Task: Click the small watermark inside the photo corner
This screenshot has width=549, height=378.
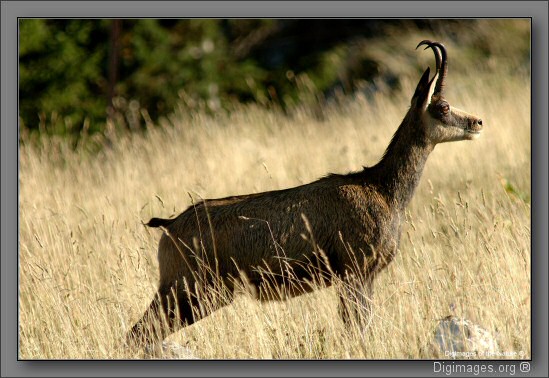Action: point(484,354)
